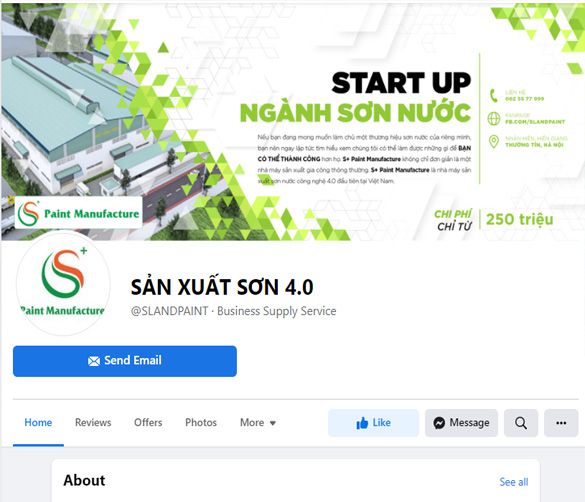Click the envelope icon on Send Email
The height and width of the screenshot is (502, 585).
[x=94, y=361]
